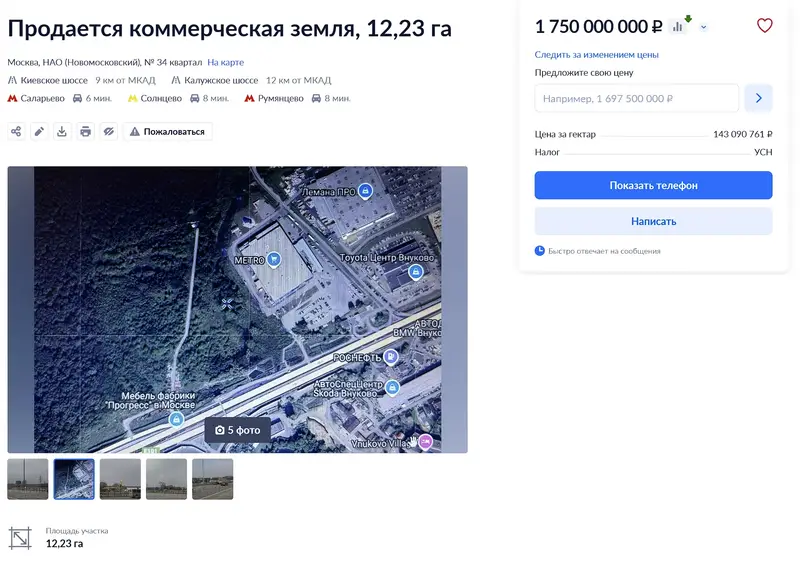Print the listing with printer icon
This screenshot has width=800, height=569.
pyautogui.click(x=85, y=132)
